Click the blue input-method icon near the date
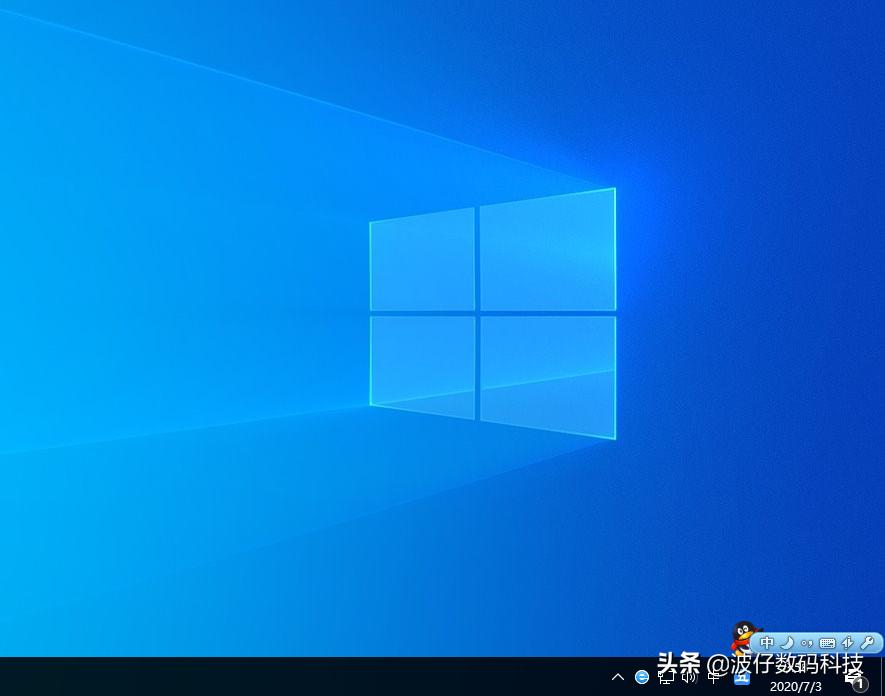The height and width of the screenshot is (696, 885). coord(742,680)
